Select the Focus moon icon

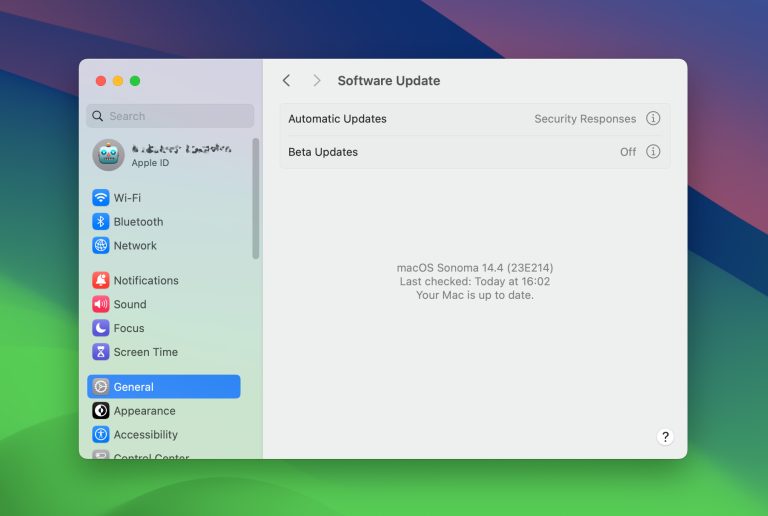101,329
